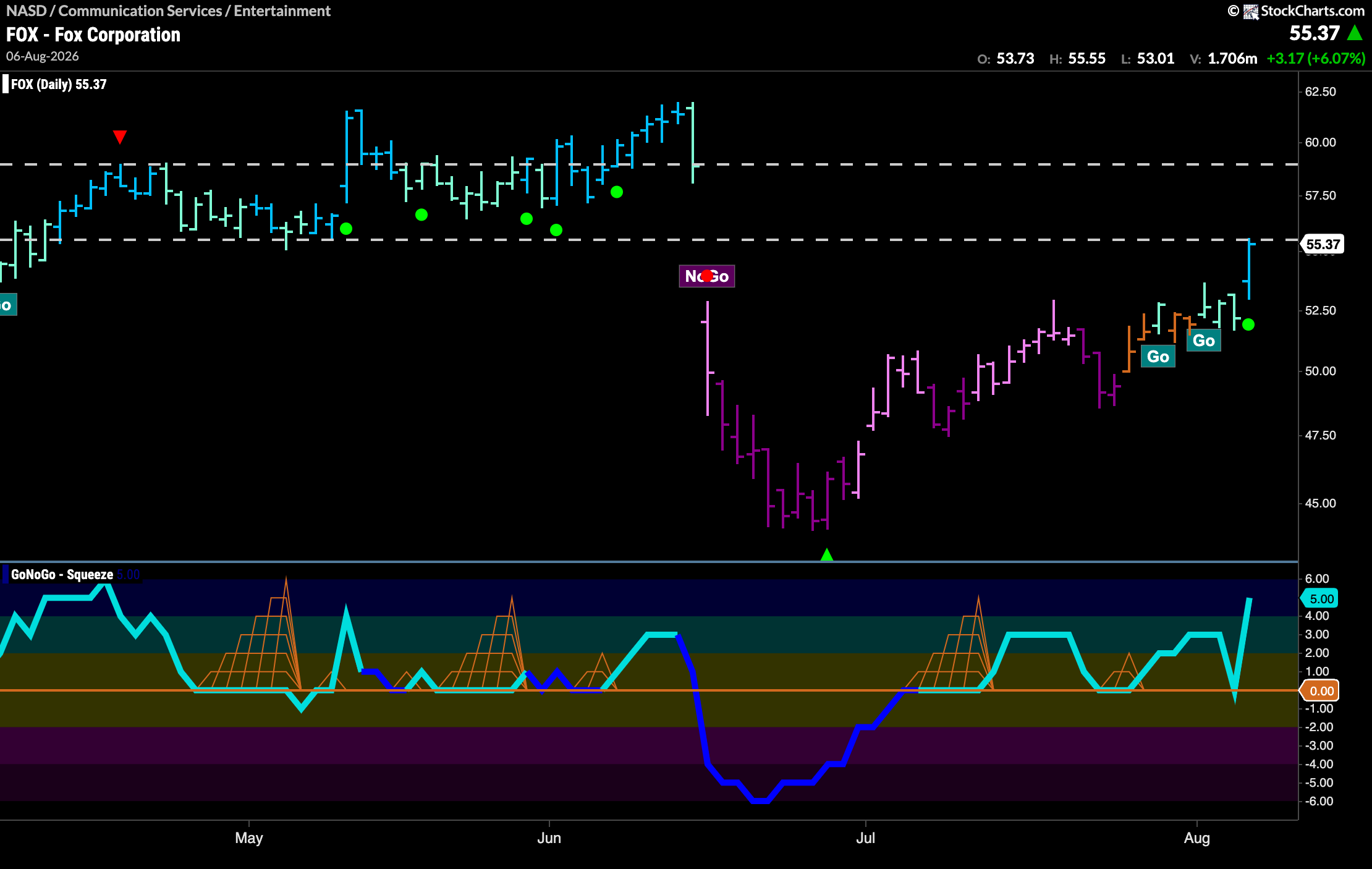This screenshot has height=869, width=1372.
Task: Click the green up arrow beside the 55.37 price
Action: coord(1355,33)
